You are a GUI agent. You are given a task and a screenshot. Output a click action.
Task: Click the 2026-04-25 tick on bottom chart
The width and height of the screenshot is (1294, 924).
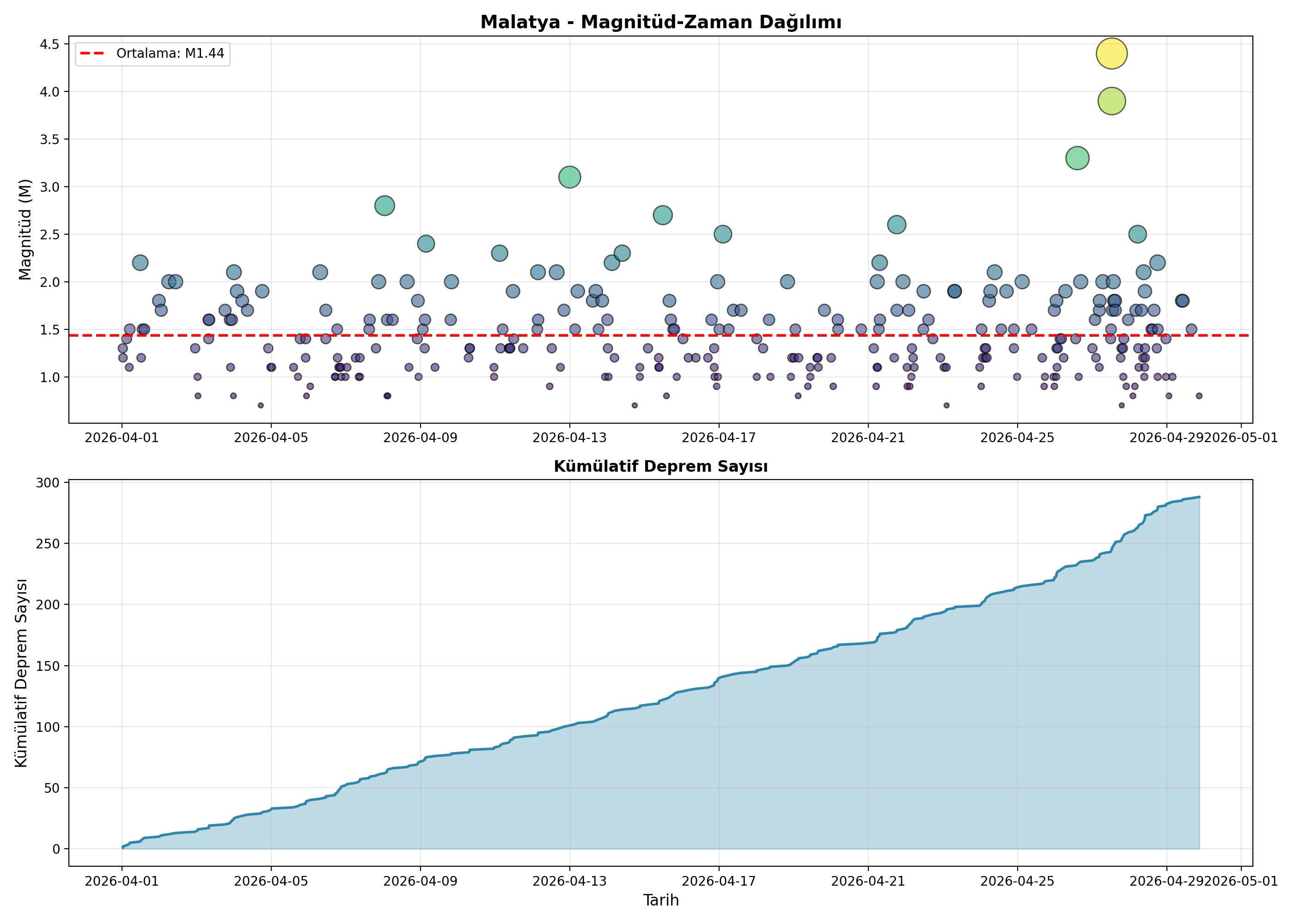point(1018,881)
